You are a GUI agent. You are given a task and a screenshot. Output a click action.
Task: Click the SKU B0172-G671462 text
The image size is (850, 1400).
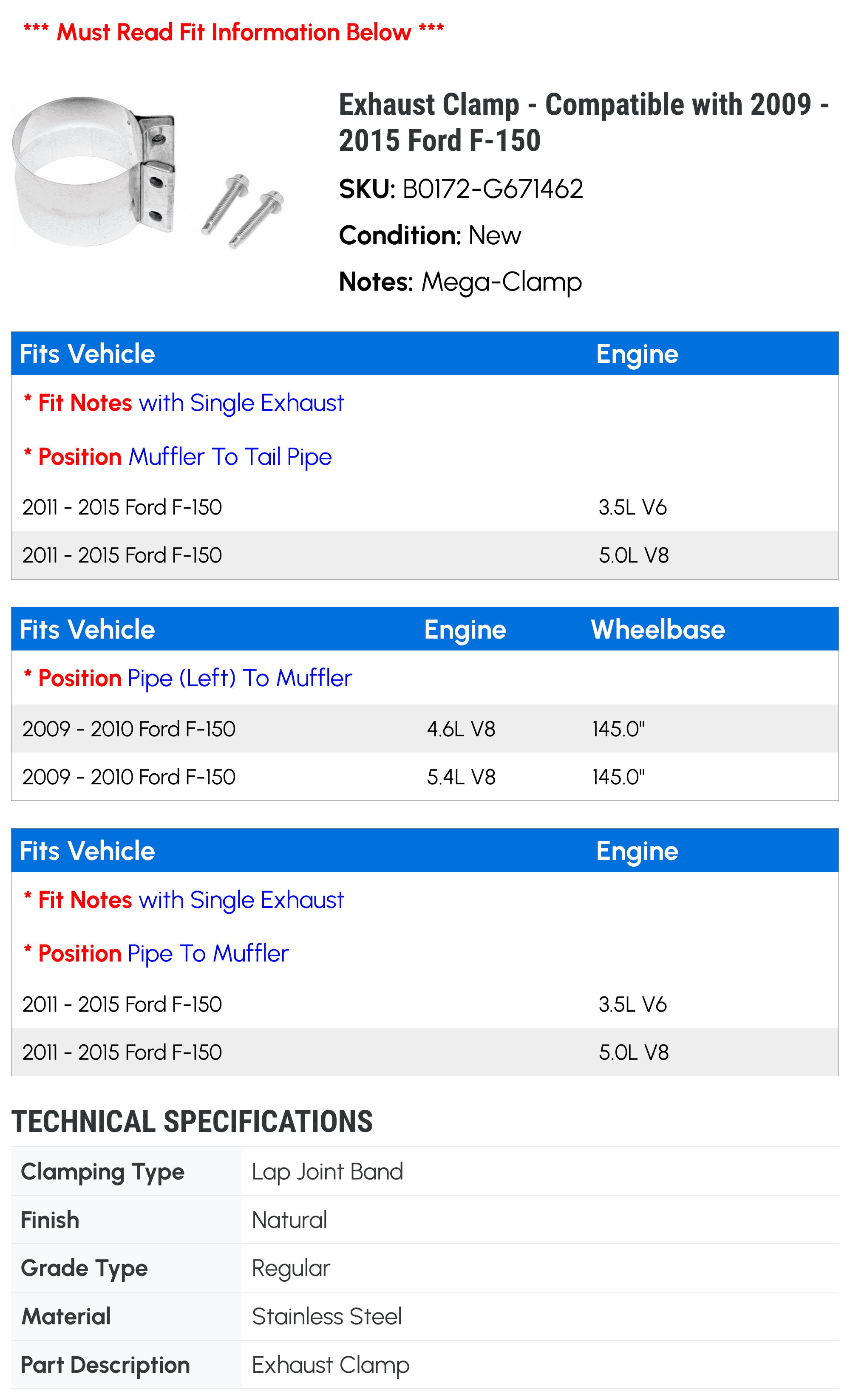(461, 189)
